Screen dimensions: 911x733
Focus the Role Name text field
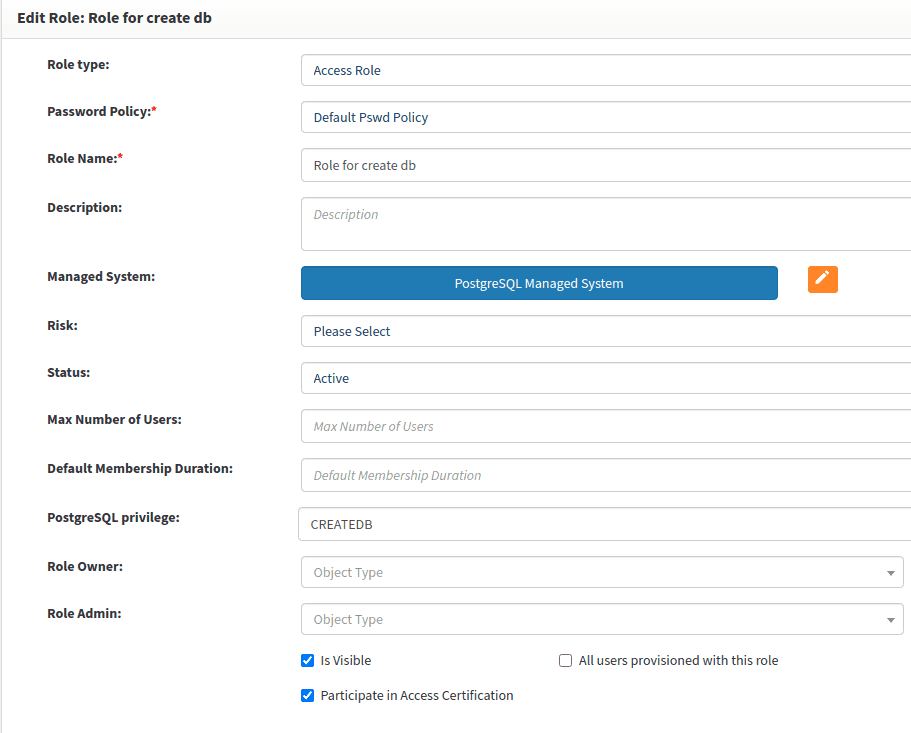[605, 165]
